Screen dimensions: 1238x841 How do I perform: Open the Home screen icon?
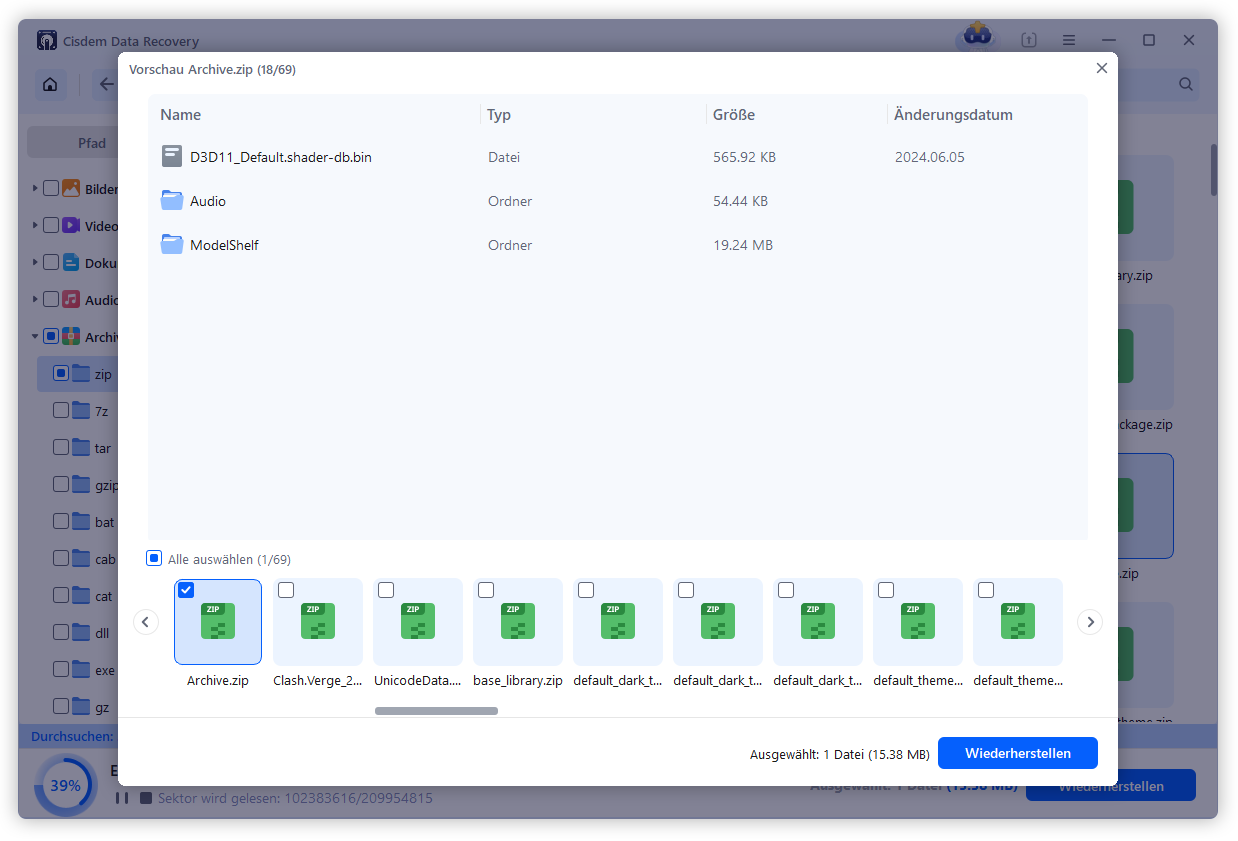click(x=50, y=85)
